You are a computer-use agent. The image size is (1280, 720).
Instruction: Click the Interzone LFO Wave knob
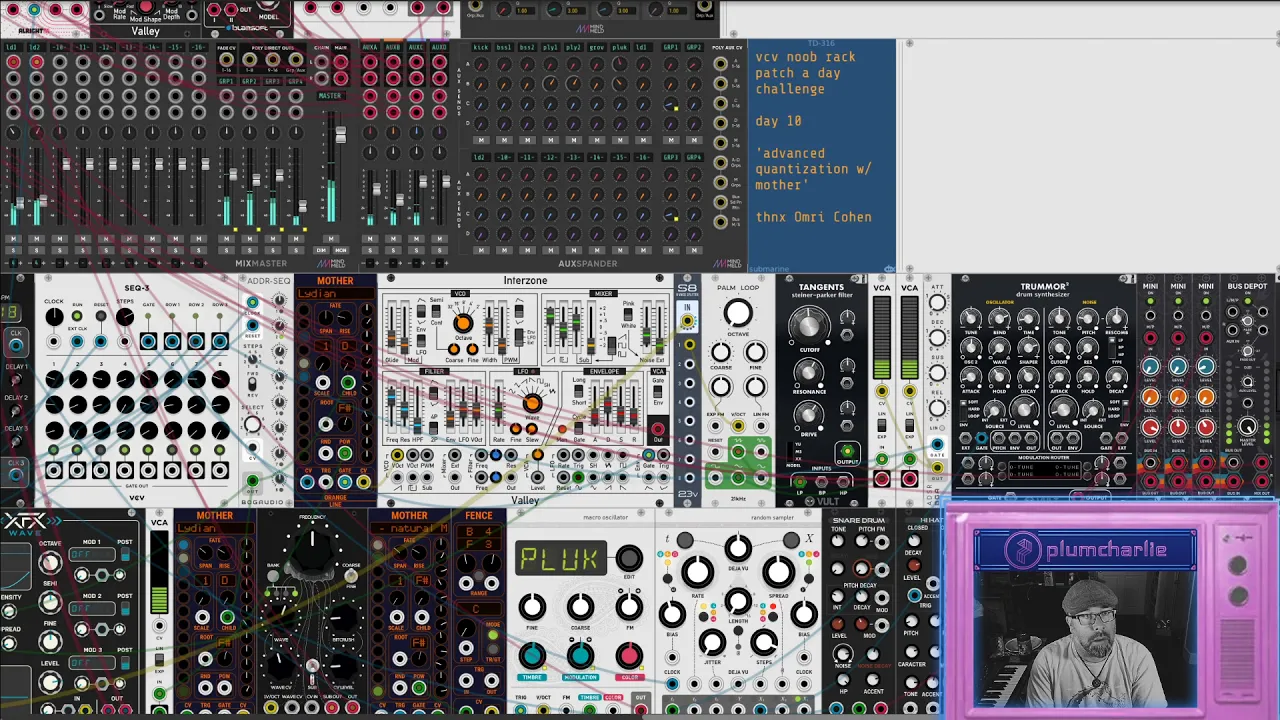coord(531,403)
